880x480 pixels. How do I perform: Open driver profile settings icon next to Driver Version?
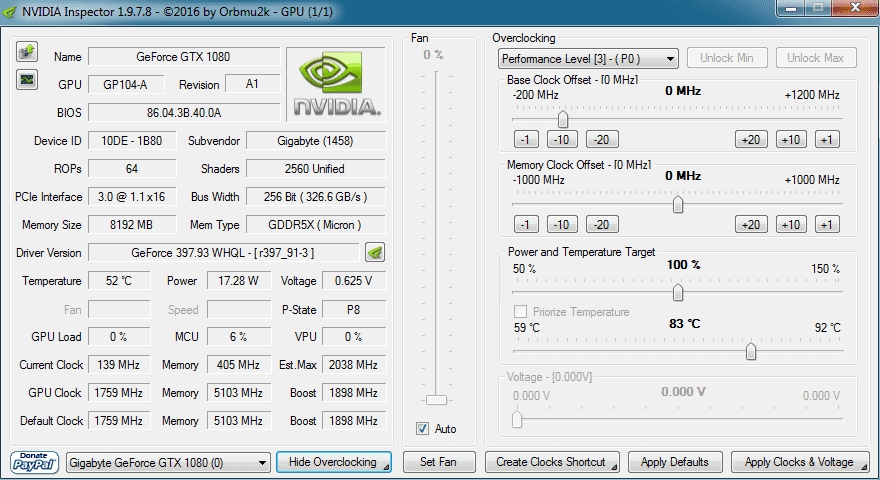[x=374, y=253]
